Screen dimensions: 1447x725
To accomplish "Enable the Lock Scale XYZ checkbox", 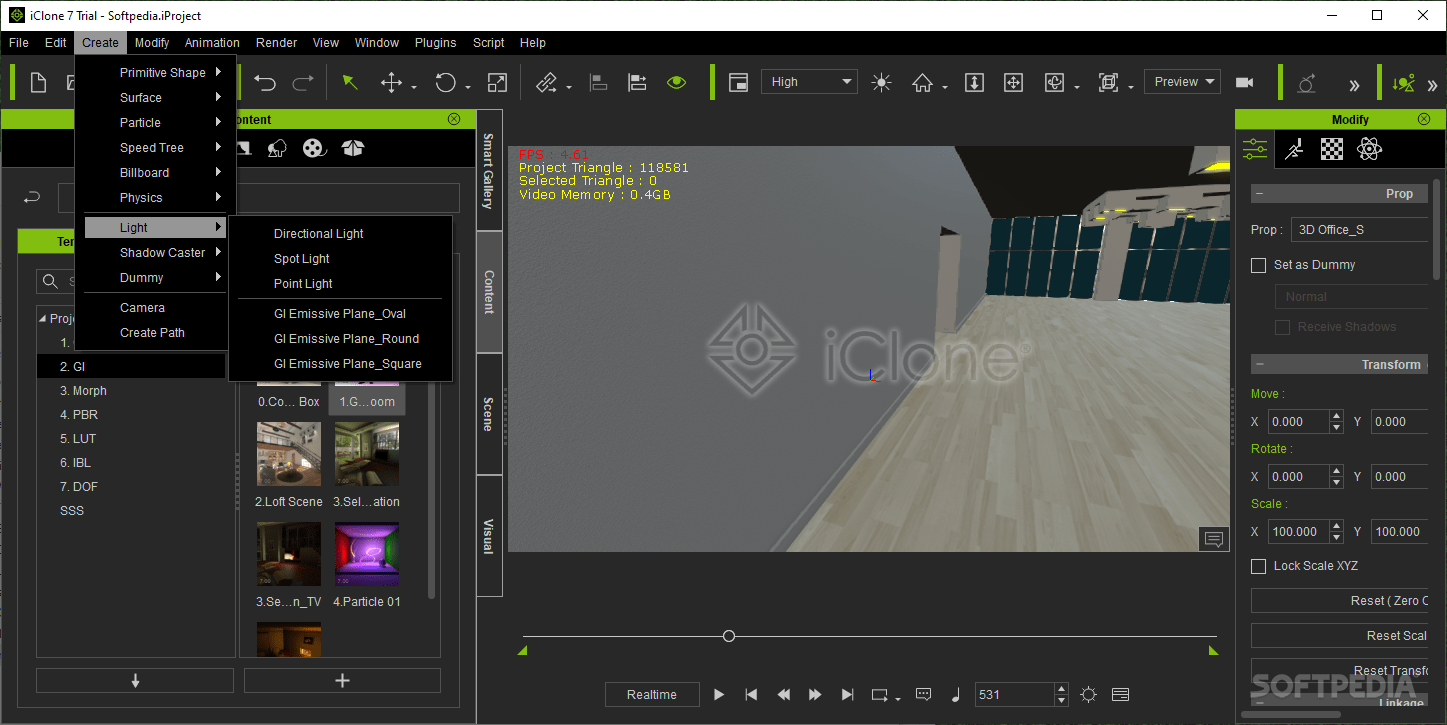I will [x=1259, y=566].
